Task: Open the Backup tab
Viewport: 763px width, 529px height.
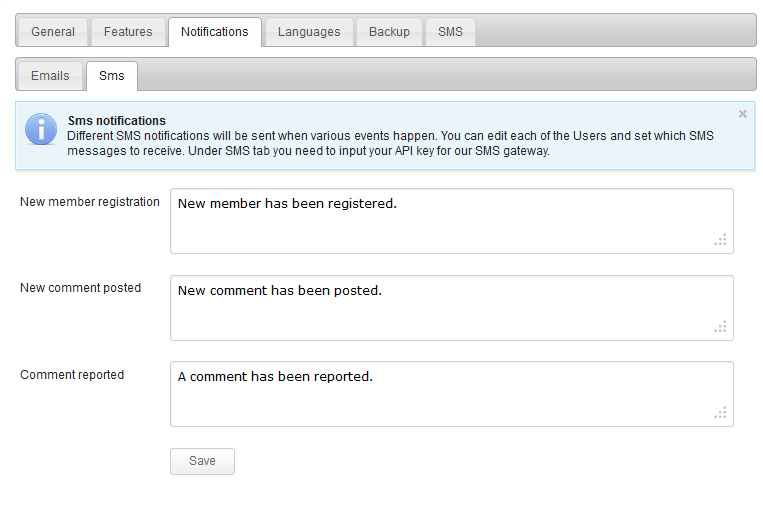Action: coord(389,32)
